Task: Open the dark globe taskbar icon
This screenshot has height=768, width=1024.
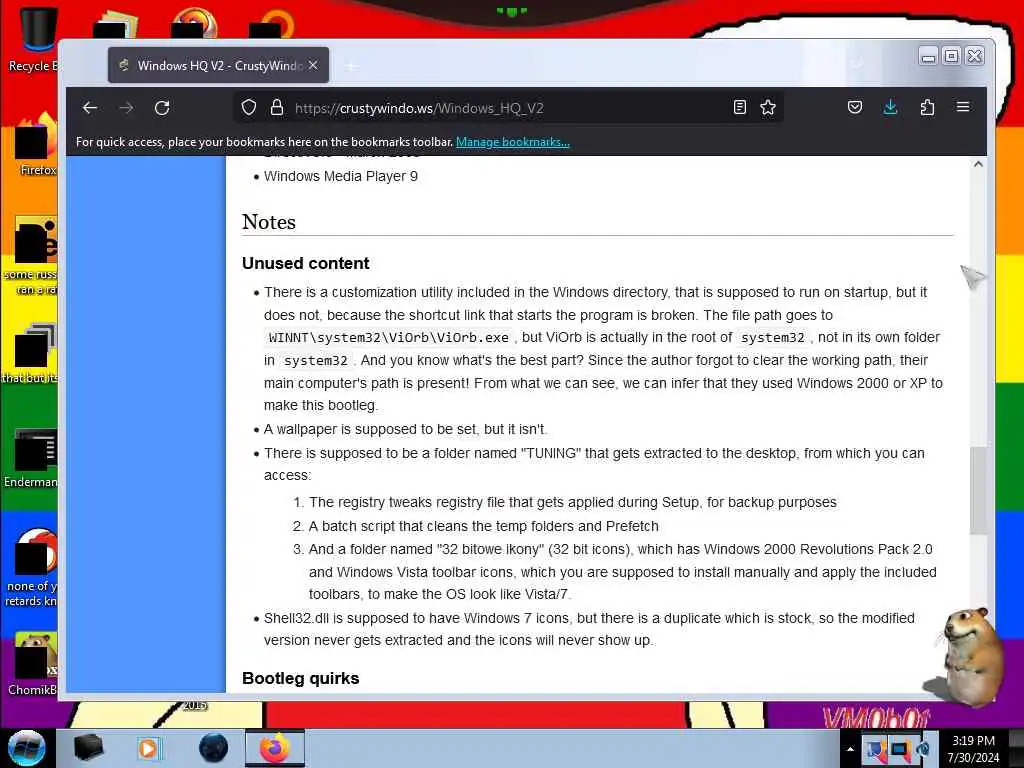Action: click(x=213, y=748)
